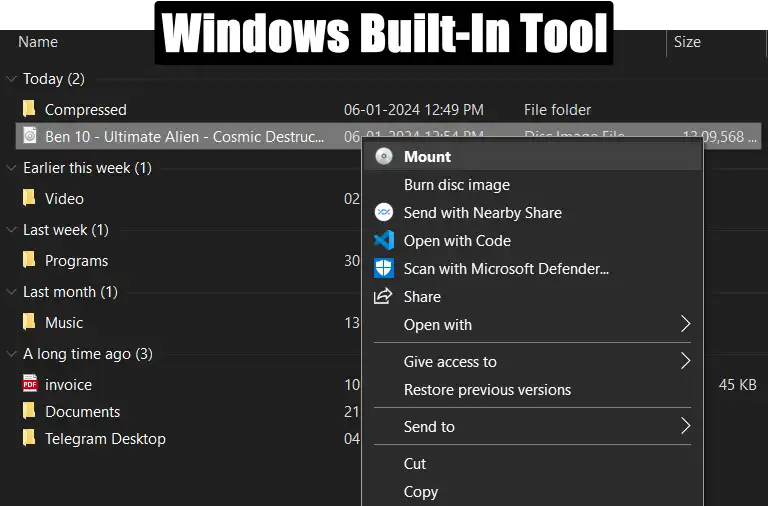Click the Compressed folder icon
Image resolution: width=768 pixels, height=506 pixels.
pyautogui.click(x=29, y=109)
